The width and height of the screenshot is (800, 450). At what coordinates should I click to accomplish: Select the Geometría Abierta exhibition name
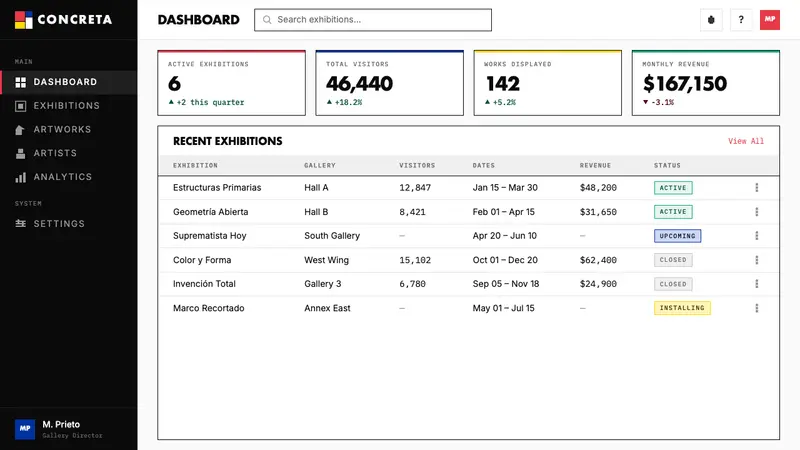tap(211, 212)
